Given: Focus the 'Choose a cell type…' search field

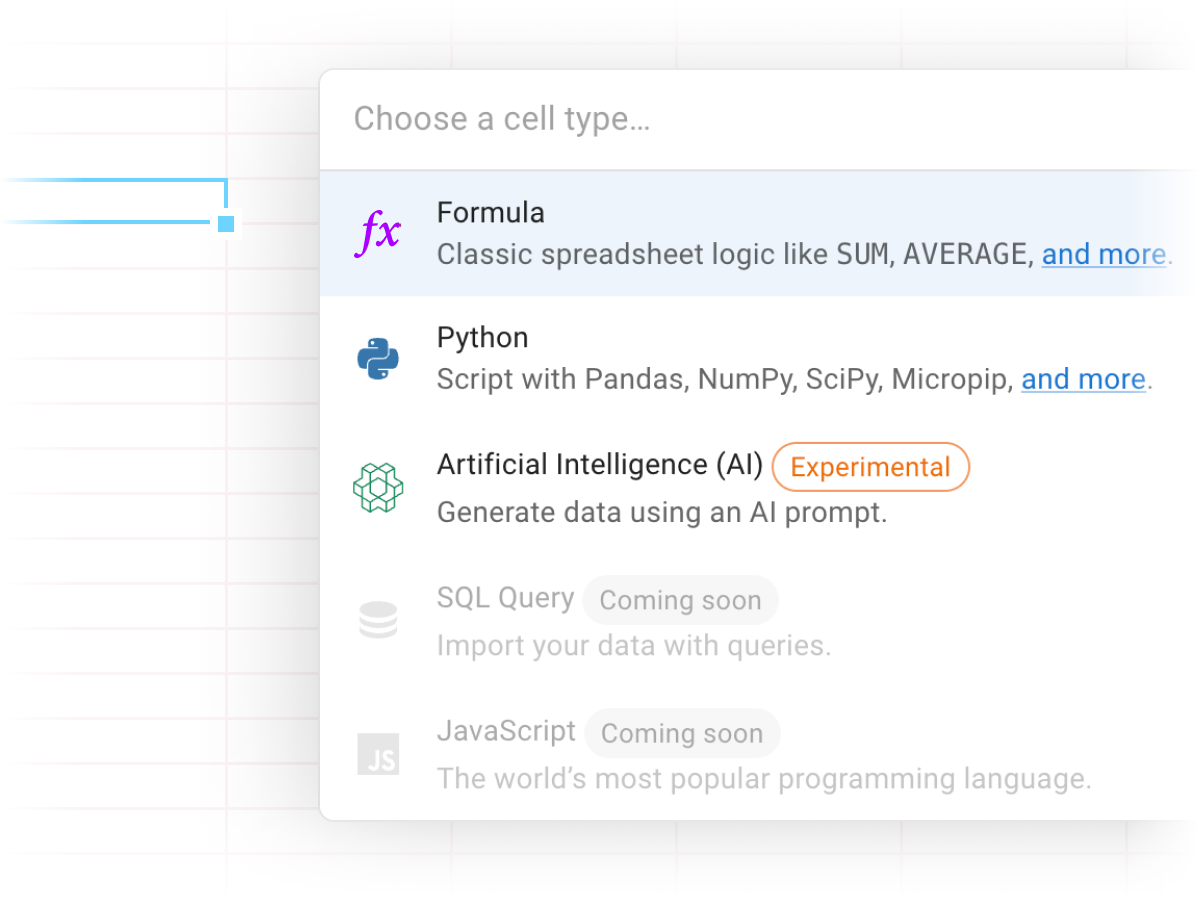Looking at the screenshot, I should 760,120.
